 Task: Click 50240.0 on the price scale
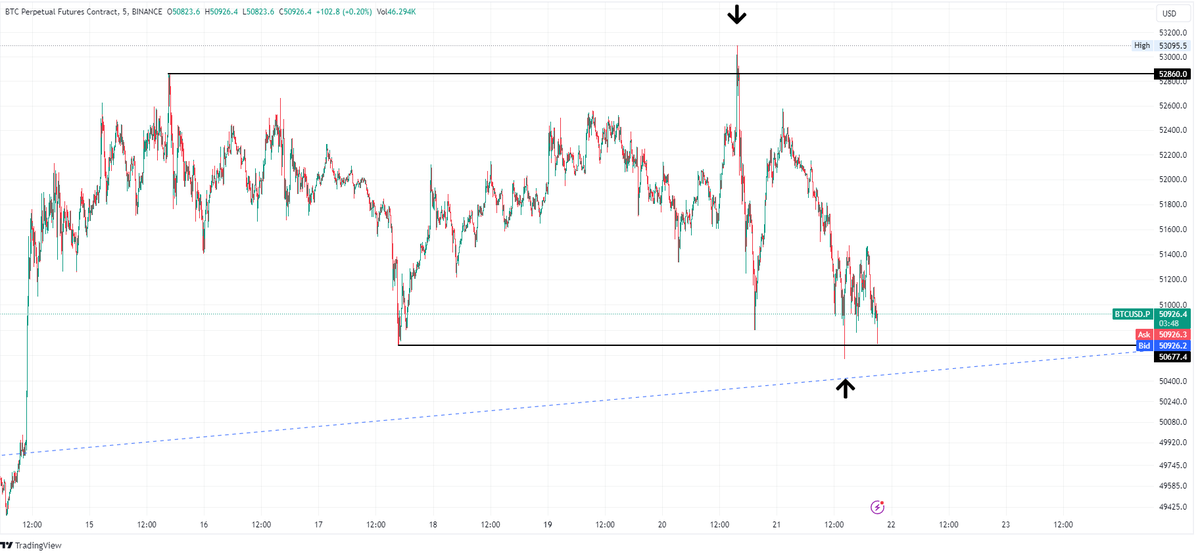tap(1173, 402)
